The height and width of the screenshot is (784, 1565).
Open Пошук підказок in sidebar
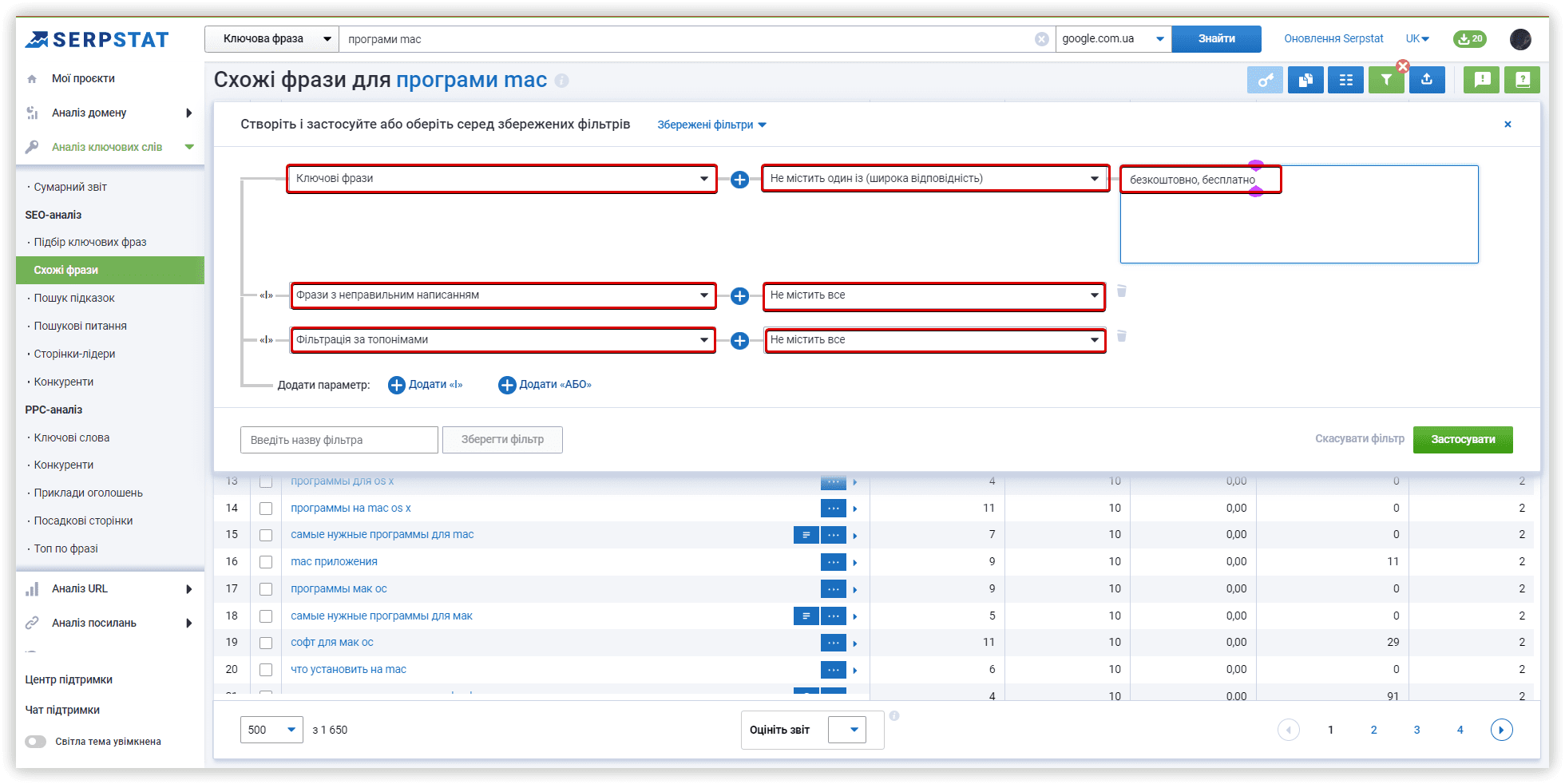[74, 298]
